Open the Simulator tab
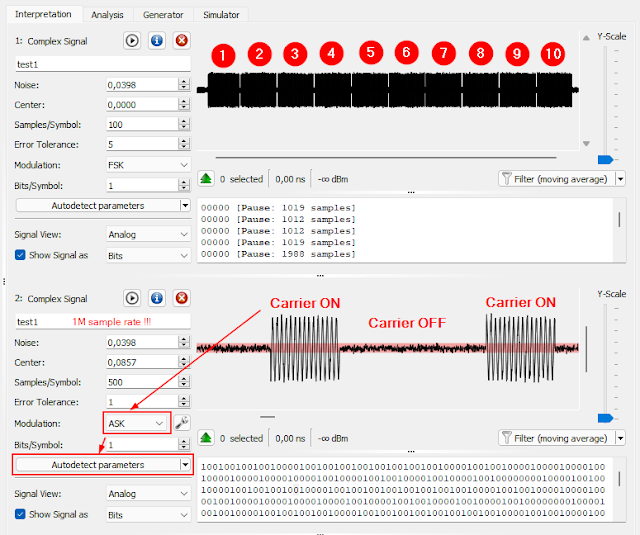The height and width of the screenshot is (535, 640). point(221,15)
